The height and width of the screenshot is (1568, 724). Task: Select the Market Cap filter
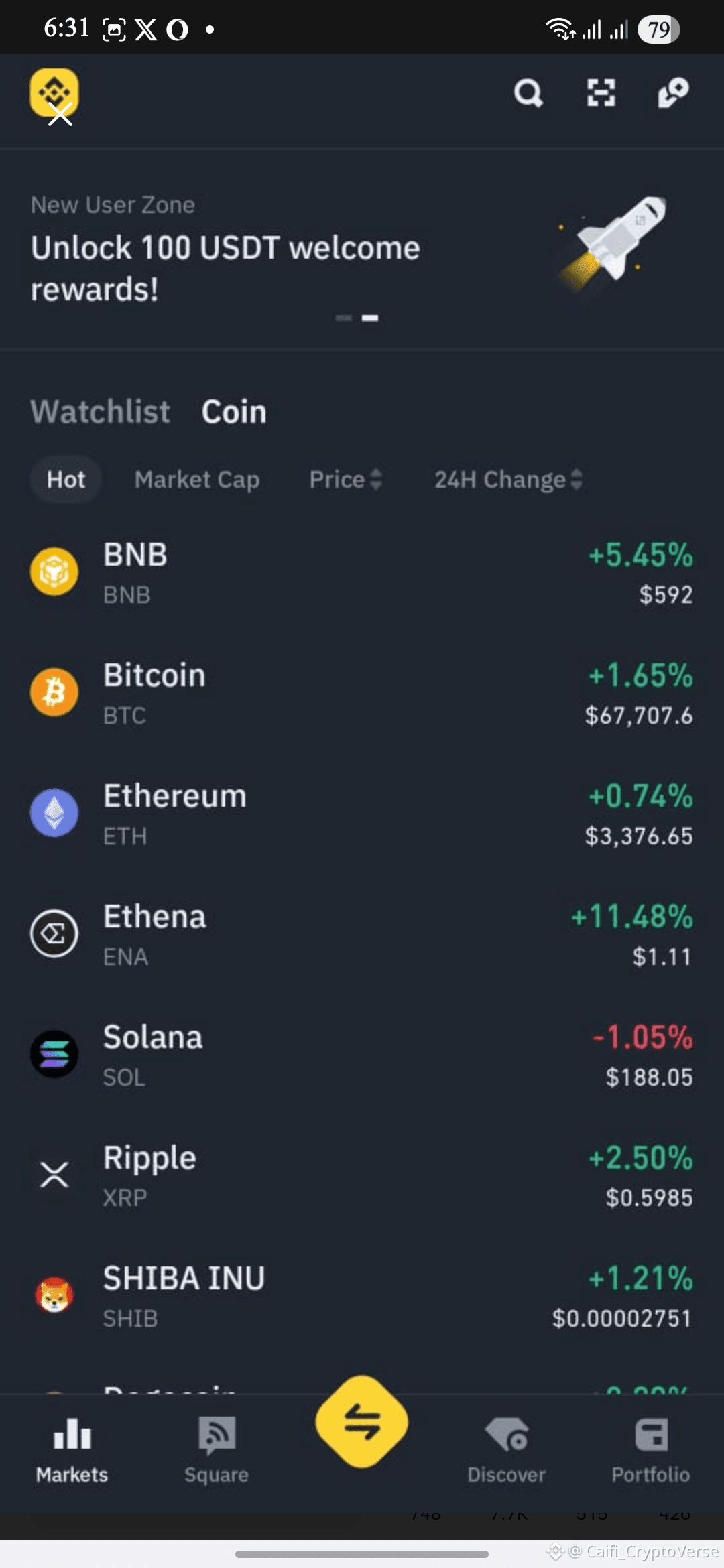[x=197, y=480]
